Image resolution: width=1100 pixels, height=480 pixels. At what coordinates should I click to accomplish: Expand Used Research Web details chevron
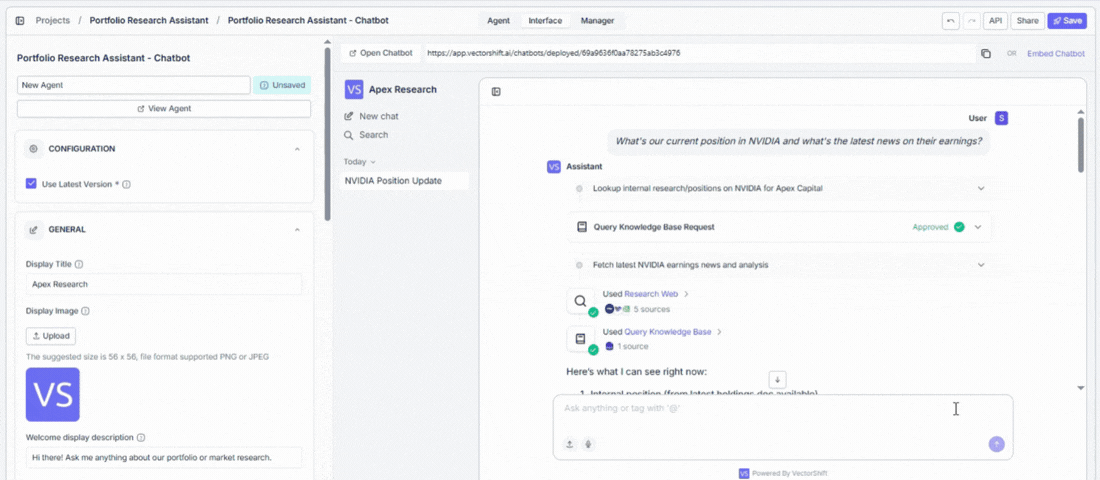pos(686,294)
